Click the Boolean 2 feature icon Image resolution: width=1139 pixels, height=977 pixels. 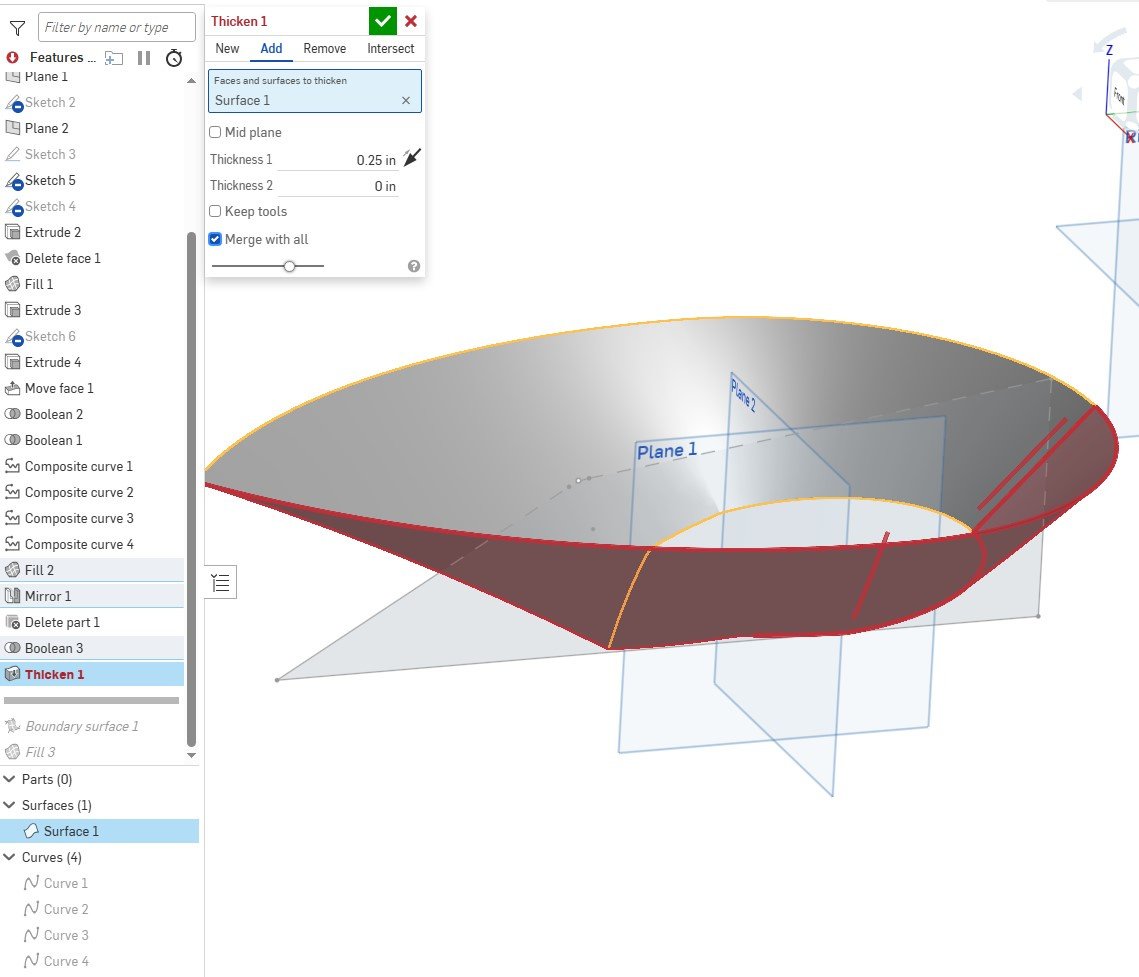point(12,415)
